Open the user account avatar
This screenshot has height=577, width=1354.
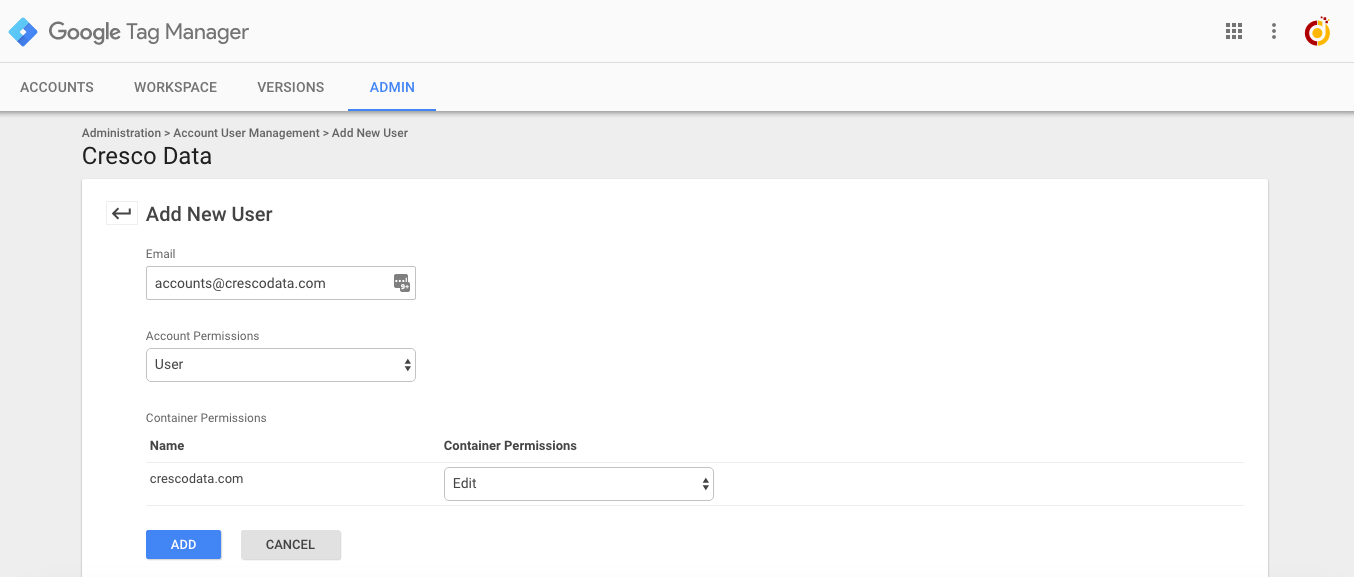[1317, 31]
